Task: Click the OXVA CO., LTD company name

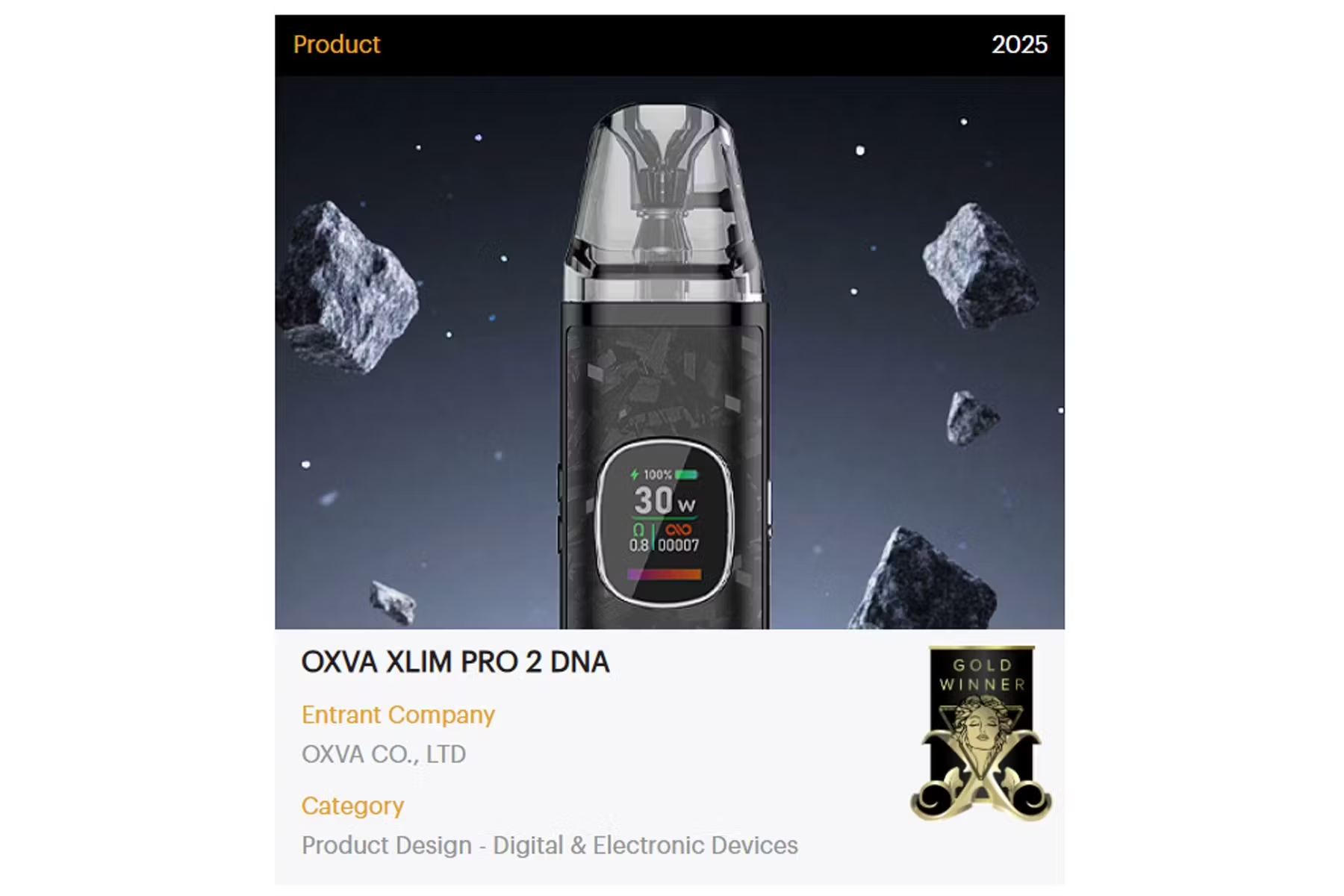Action: point(384,754)
